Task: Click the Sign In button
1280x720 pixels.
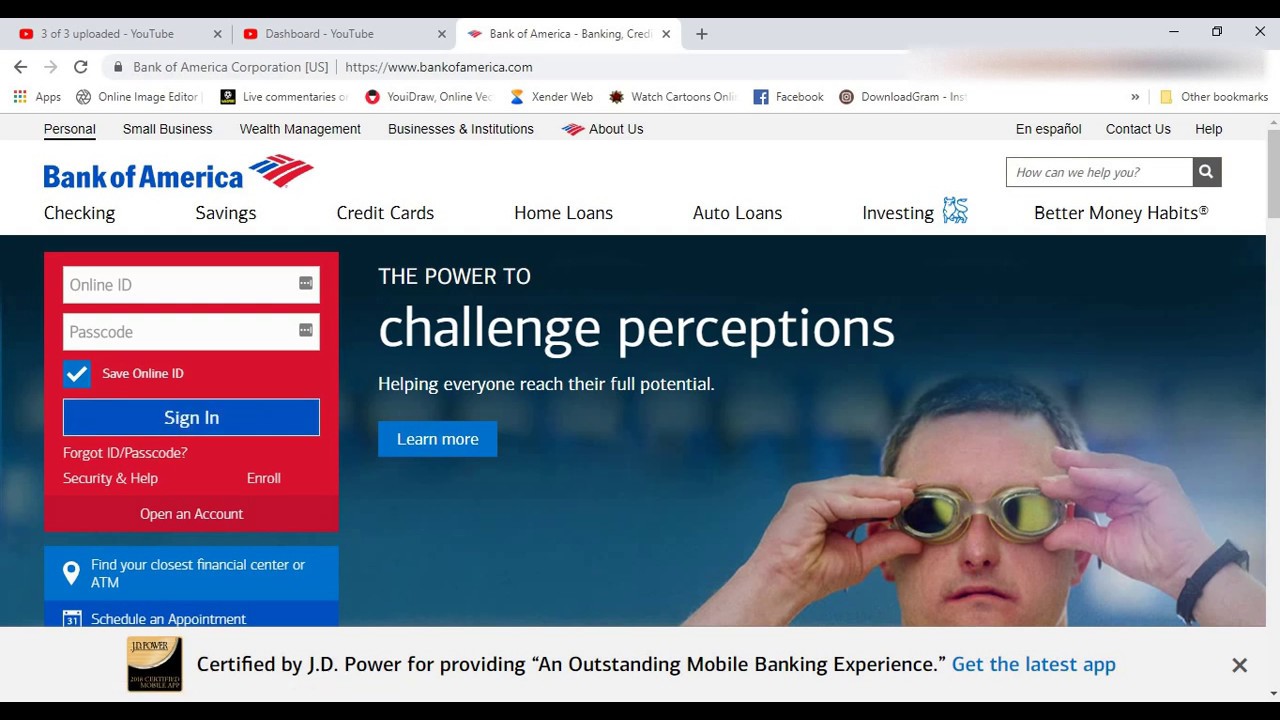Action: point(191,418)
